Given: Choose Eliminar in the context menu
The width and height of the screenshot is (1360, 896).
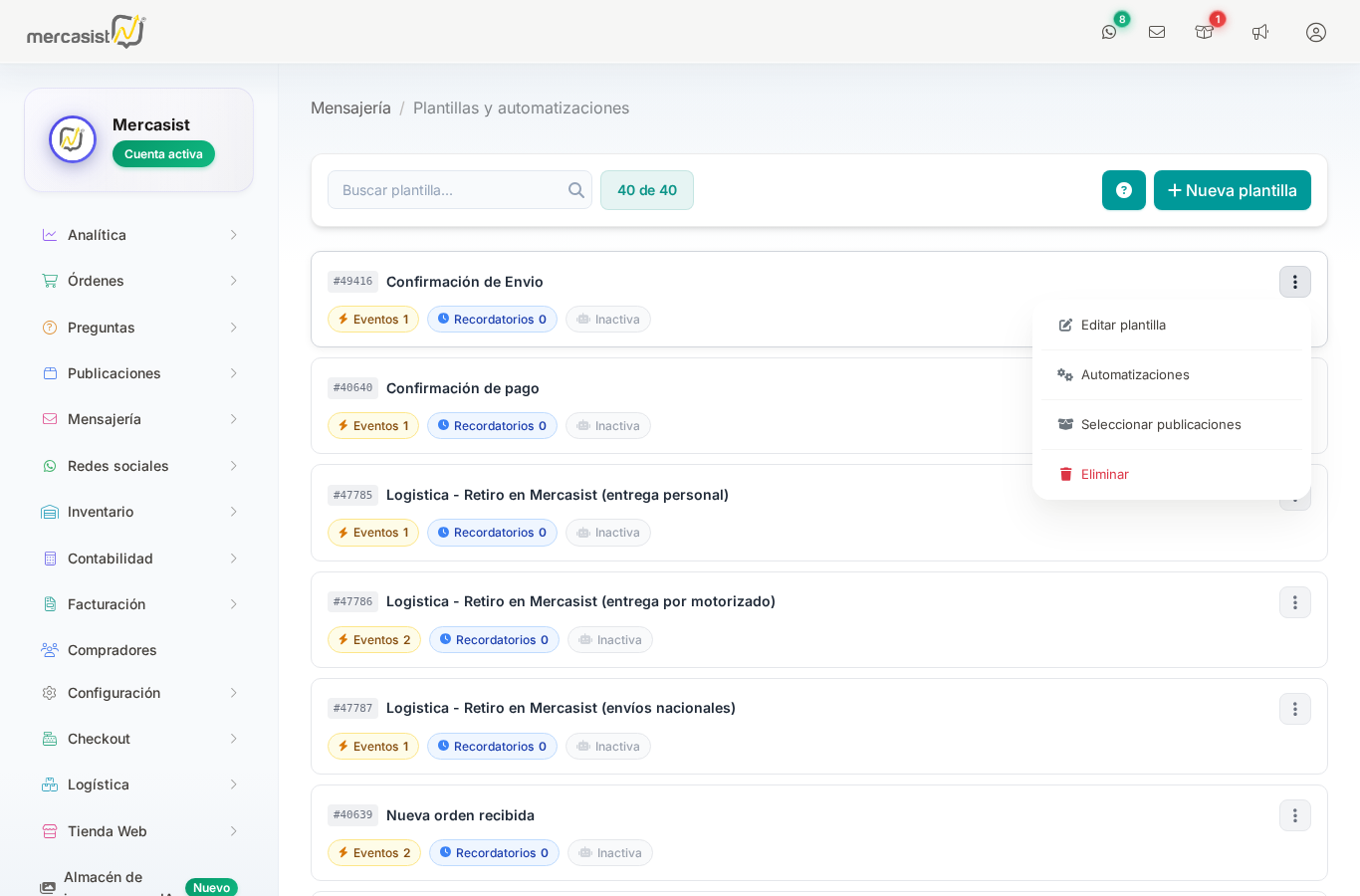Looking at the screenshot, I should [x=1104, y=475].
